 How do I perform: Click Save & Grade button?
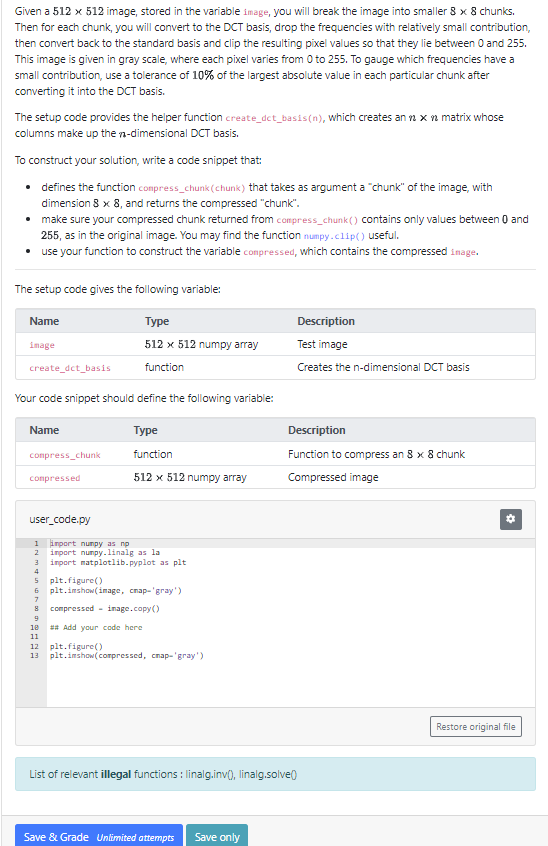pos(99,836)
